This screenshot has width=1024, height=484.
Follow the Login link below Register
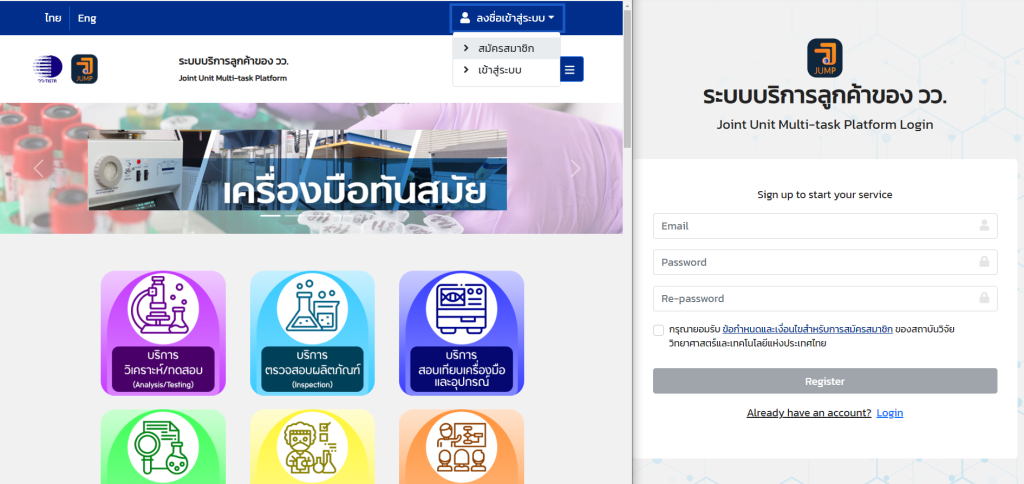tap(889, 413)
